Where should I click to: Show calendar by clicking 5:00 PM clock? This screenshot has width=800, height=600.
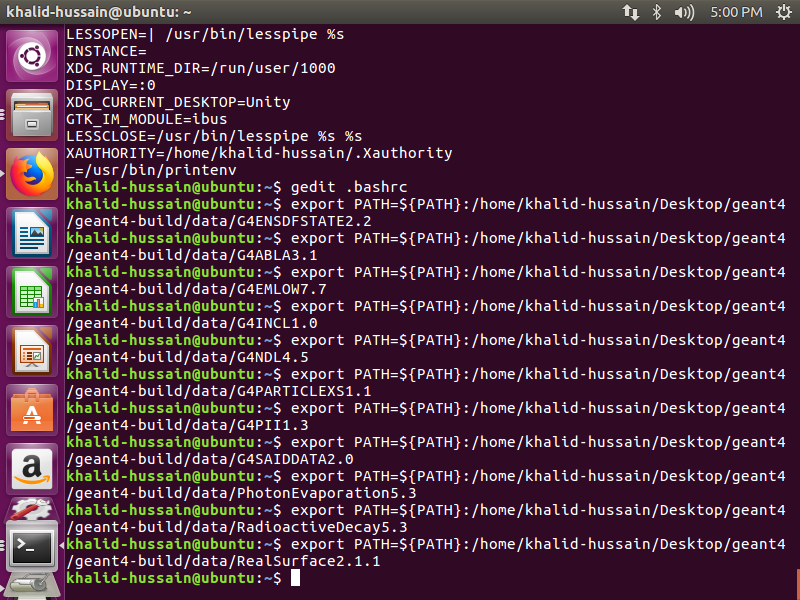click(x=738, y=12)
